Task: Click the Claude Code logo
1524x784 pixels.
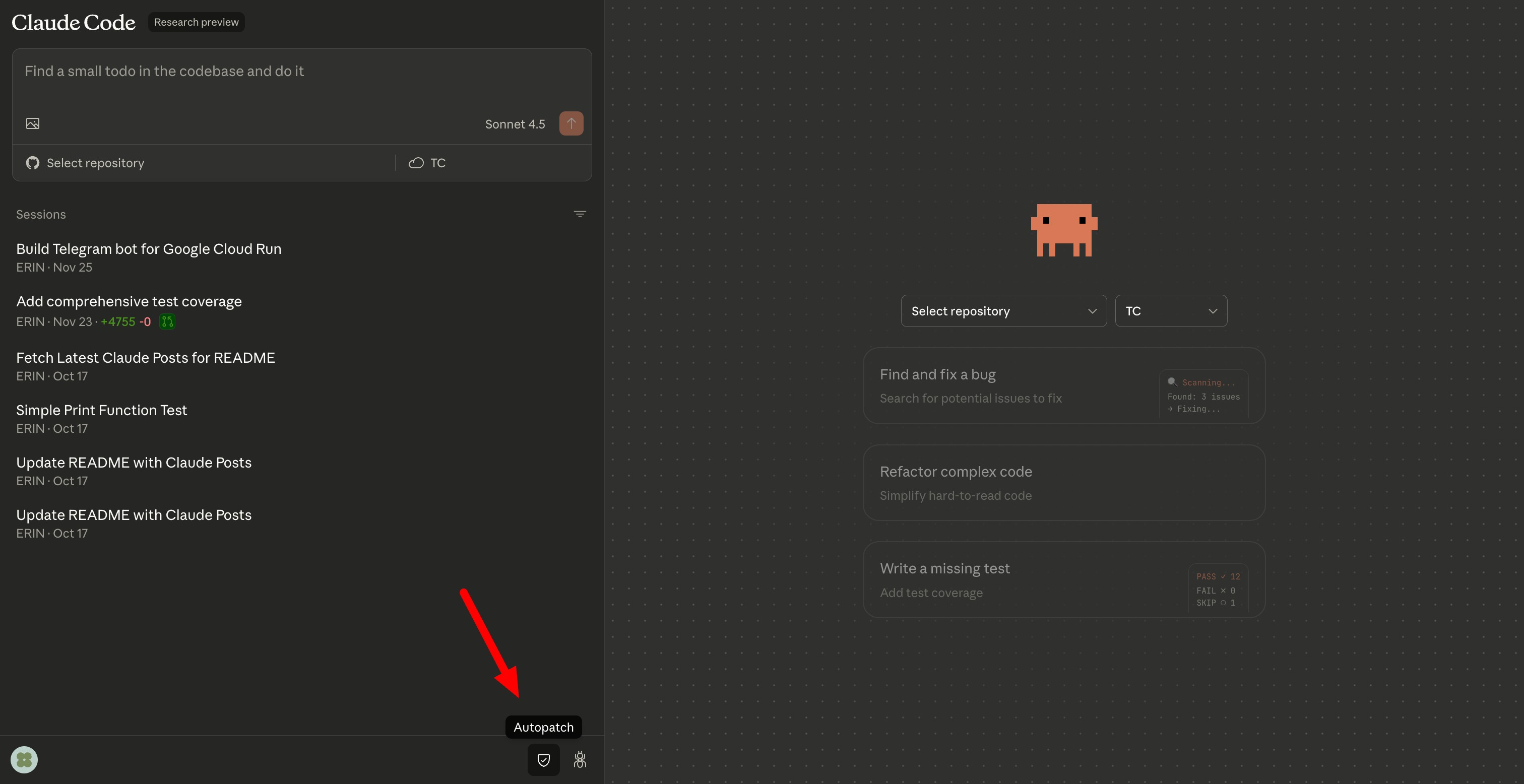Action: [73, 22]
